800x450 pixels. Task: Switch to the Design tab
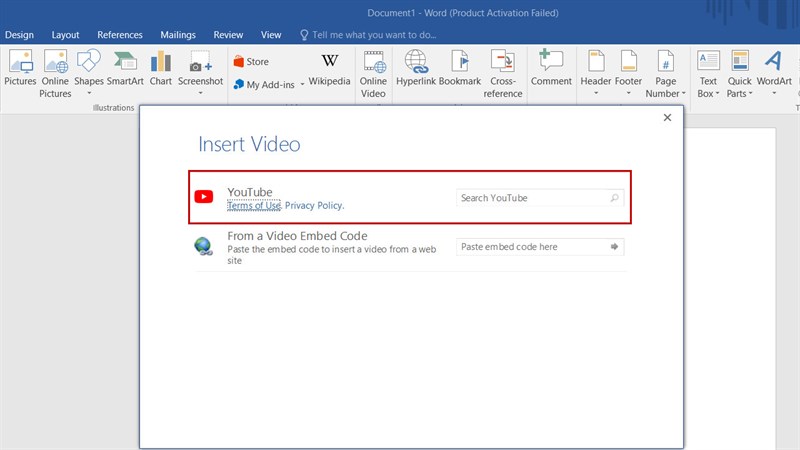(x=19, y=35)
